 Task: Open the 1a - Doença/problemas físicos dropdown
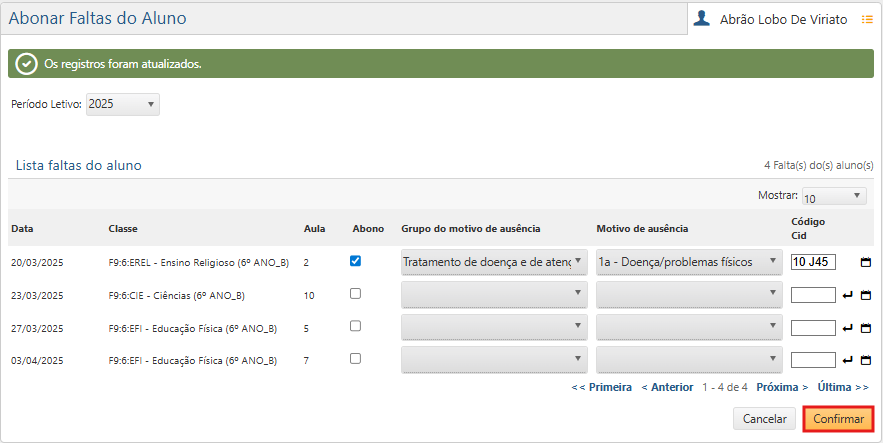click(689, 262)
